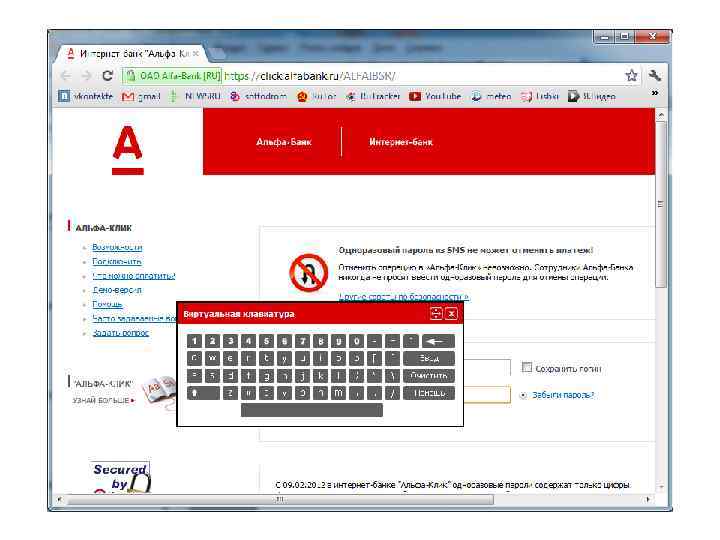Click the backspace arrow key on virtual keyboard
The height and width of the screenshot is (540, 720).
click(438, 341)
